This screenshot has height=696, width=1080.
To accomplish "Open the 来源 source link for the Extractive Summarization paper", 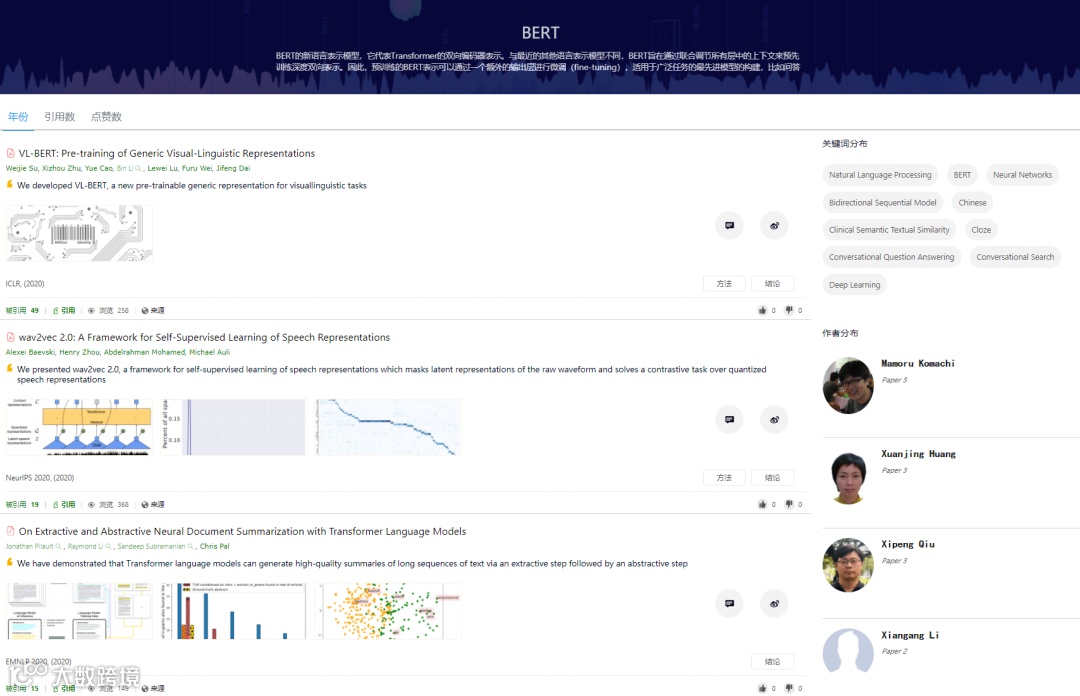I will (153, 688).
